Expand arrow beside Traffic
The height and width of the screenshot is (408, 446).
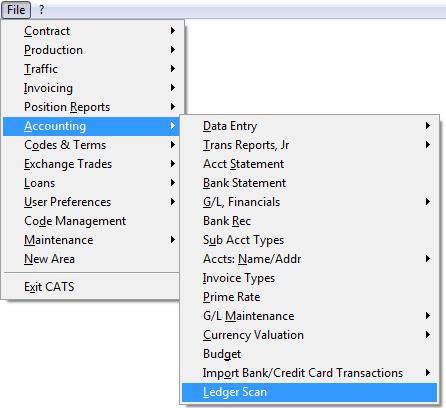pyautogui.click(x=173, y=69)
